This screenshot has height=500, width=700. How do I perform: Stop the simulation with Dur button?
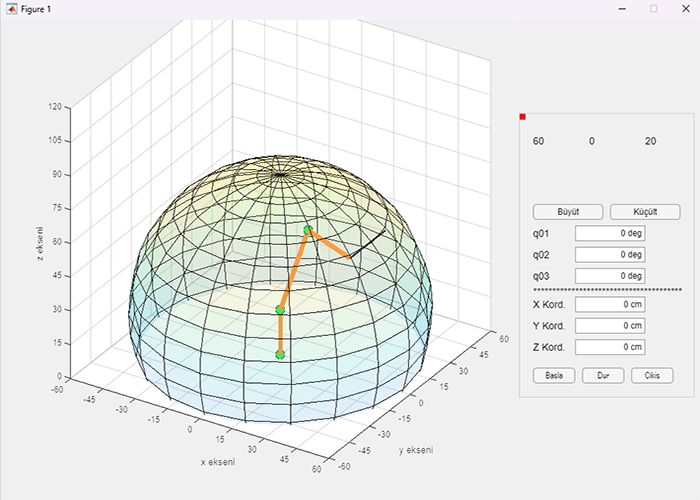tap(603, 375)
